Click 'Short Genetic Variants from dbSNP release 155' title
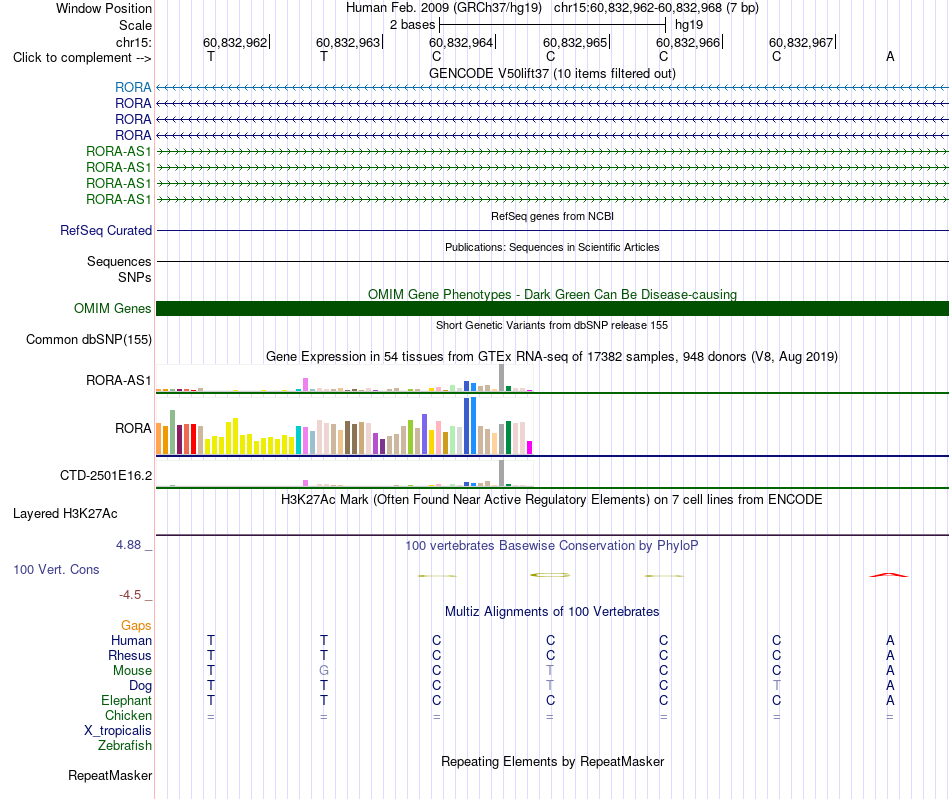The image size is (950, 799). (552, 325)
